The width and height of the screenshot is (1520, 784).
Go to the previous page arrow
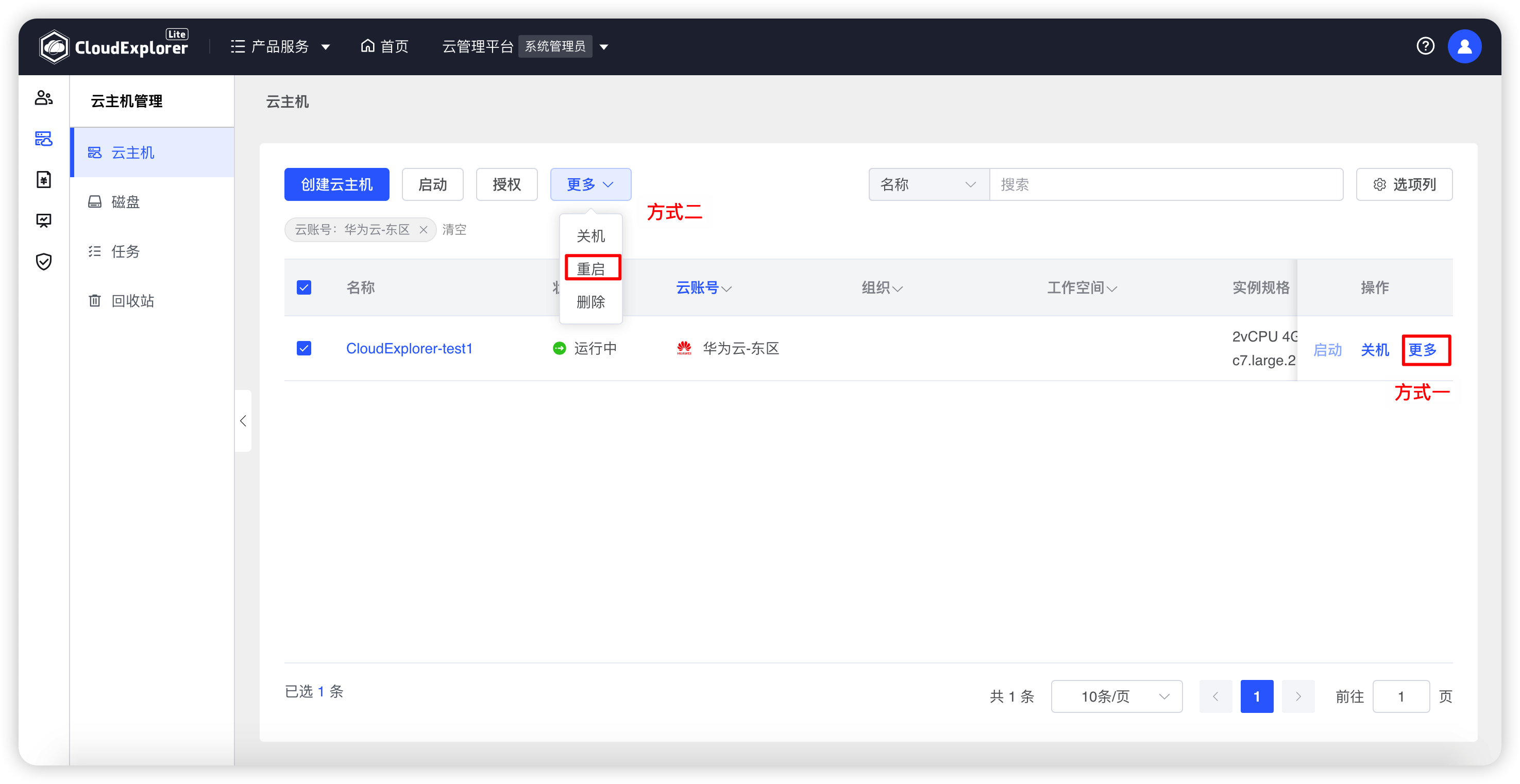pyautogui.click(x=1215, y=696)
